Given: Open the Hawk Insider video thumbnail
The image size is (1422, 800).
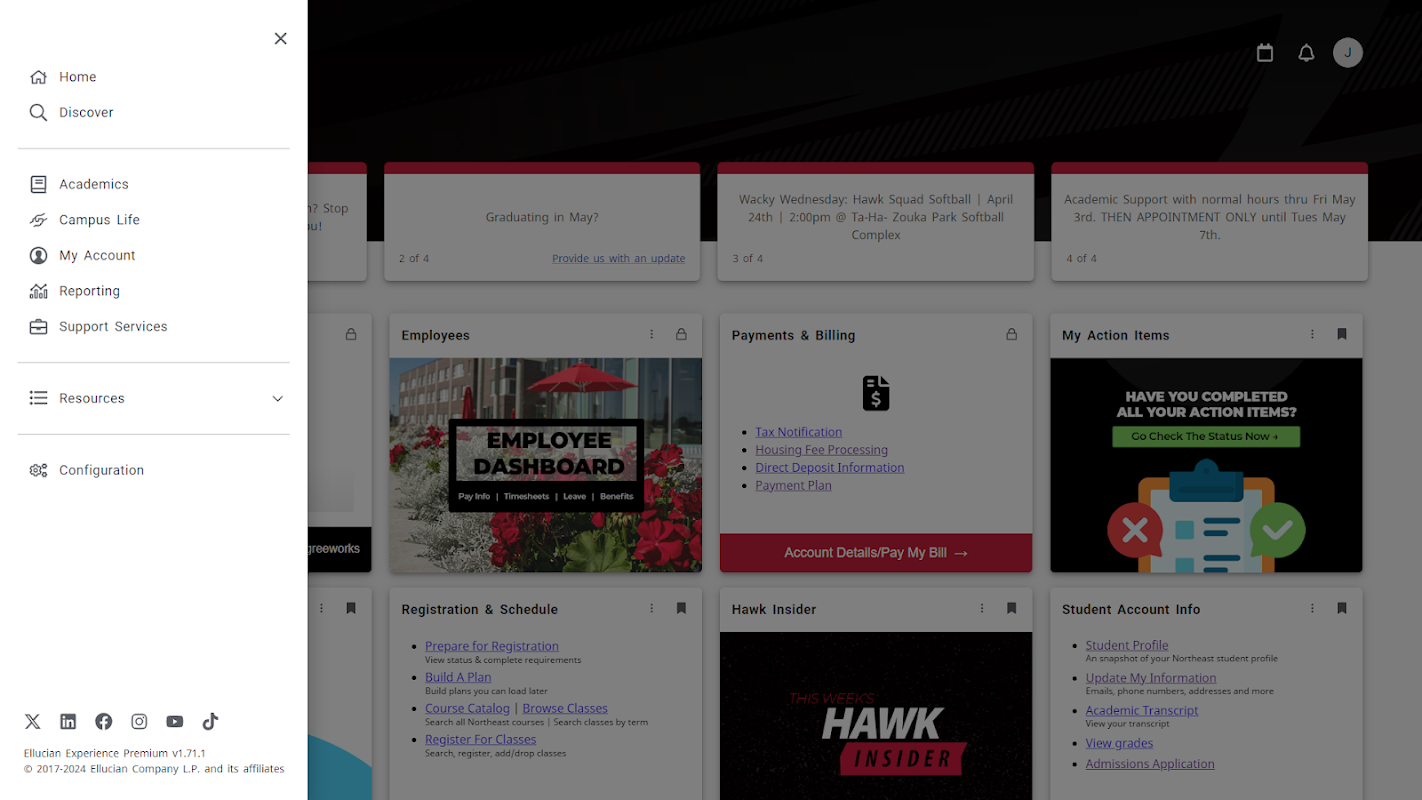Looking at the screenshot, I should (x=876, y=716).
